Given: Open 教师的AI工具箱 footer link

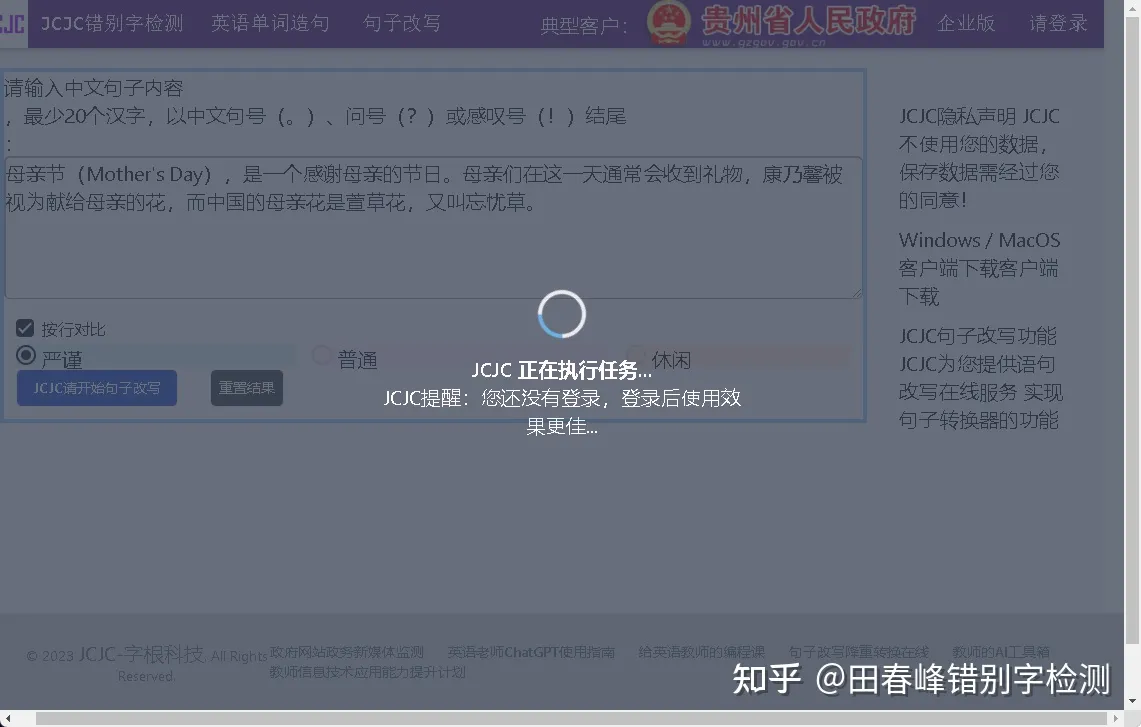Looking at the screenshot, I should click(x=1001, y=652).
